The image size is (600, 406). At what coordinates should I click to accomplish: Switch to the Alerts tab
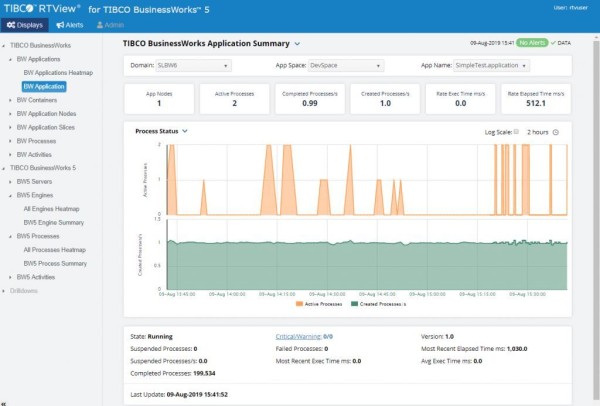click(70, 25)
